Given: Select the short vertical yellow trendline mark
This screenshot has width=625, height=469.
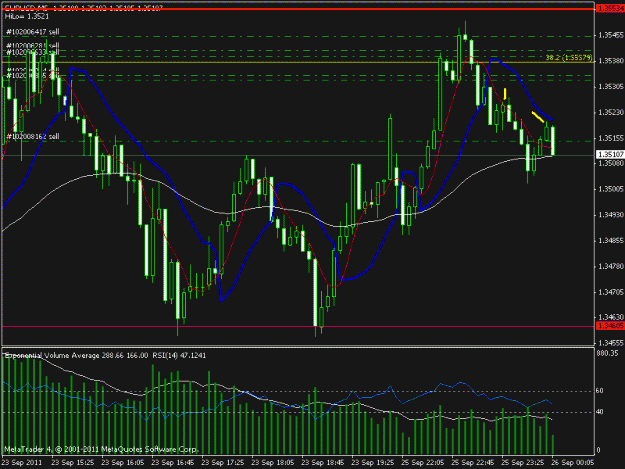Looking at the screenshot, I should click(505, 94).
